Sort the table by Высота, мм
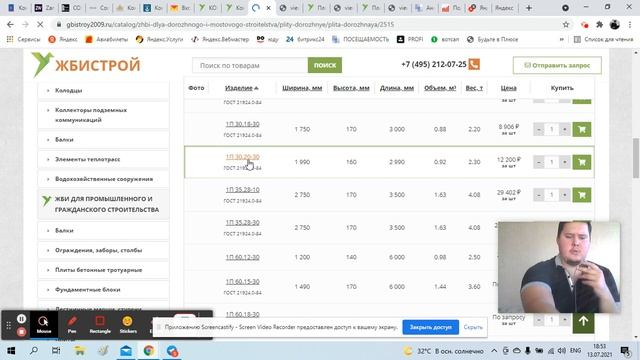This screenshot has width=640, height=360. pyautogui.click(x=351, y=88)
